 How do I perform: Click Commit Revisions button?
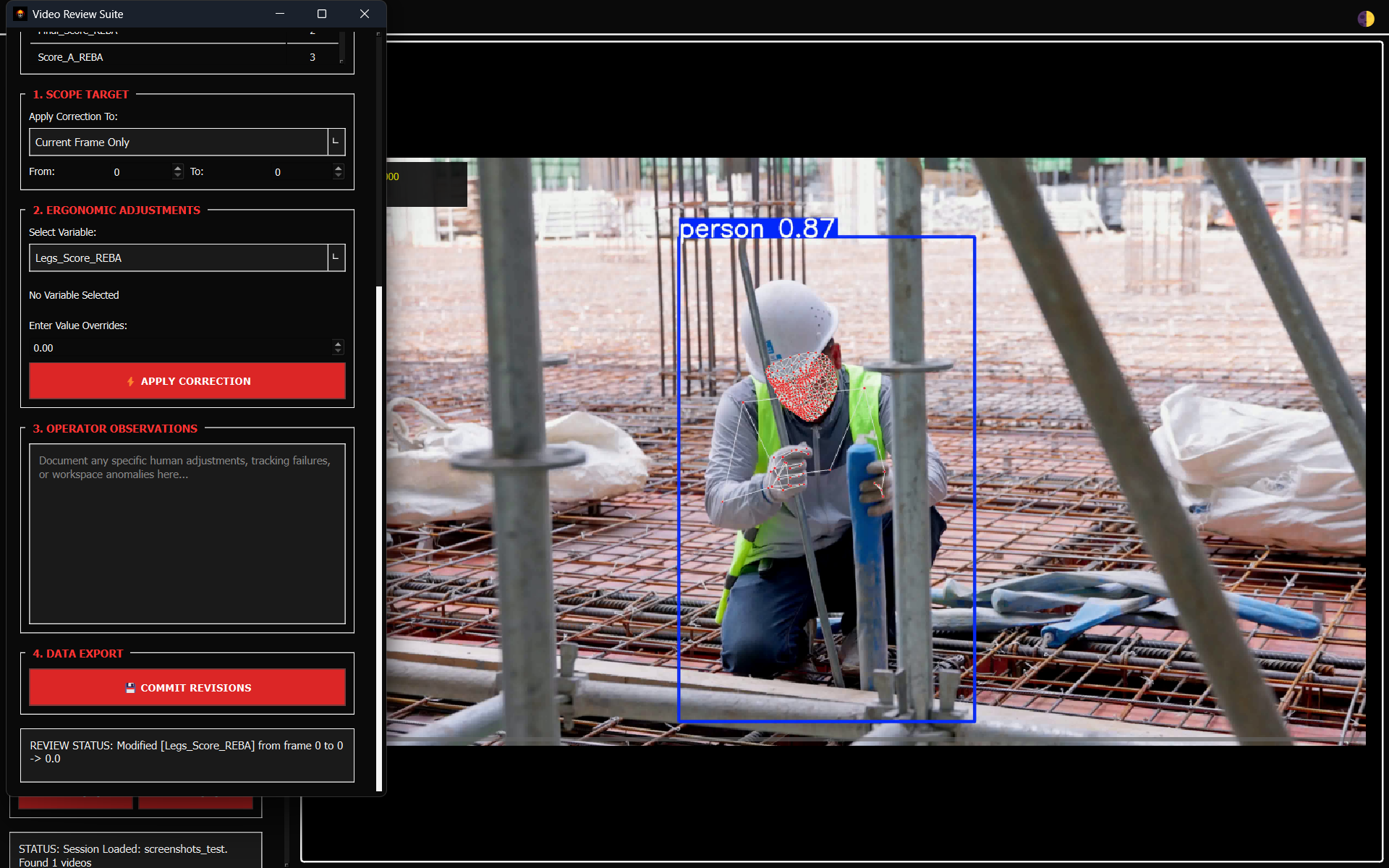[187, 687]
